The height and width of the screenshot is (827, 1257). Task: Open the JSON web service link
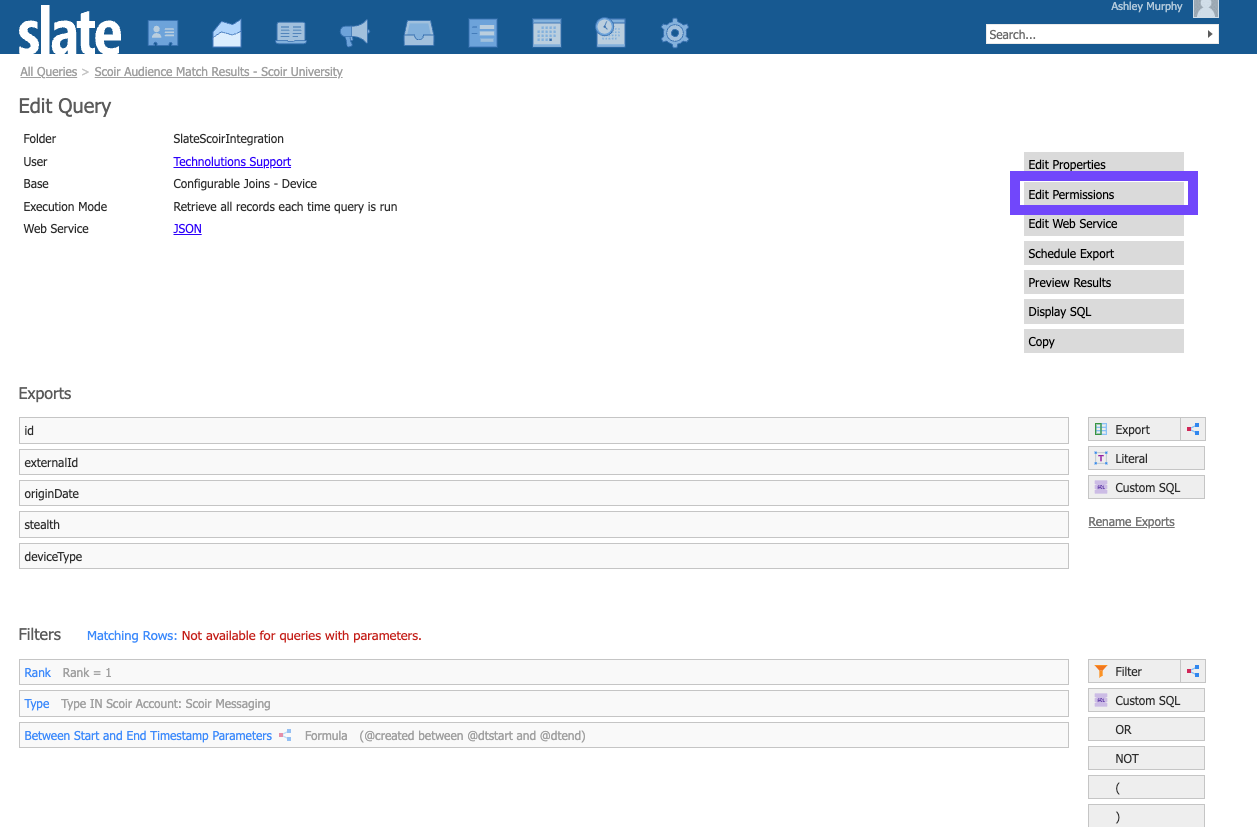(x=187, y=229)
